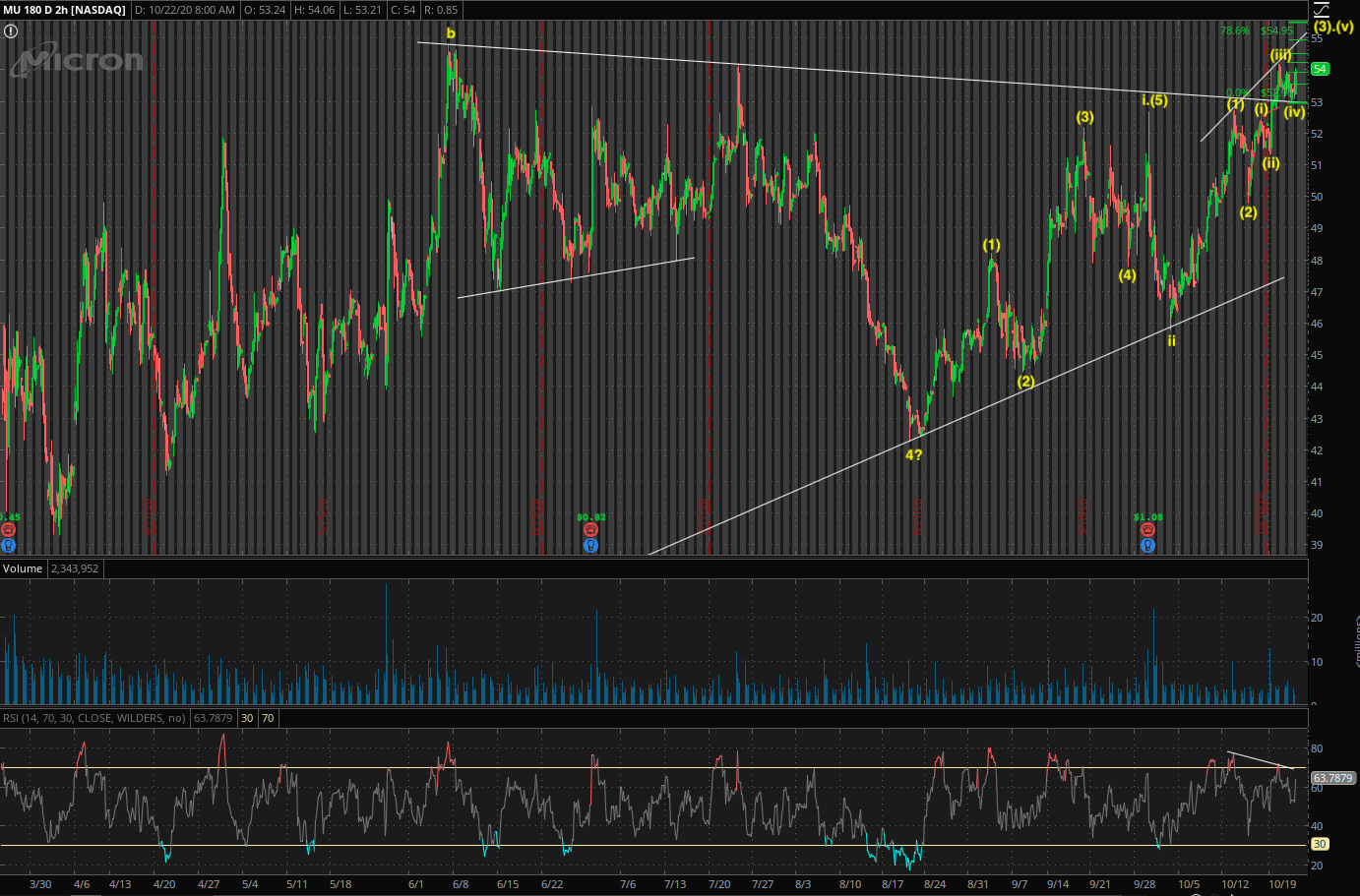Select the RSI study header label

(x=93, y=718)
